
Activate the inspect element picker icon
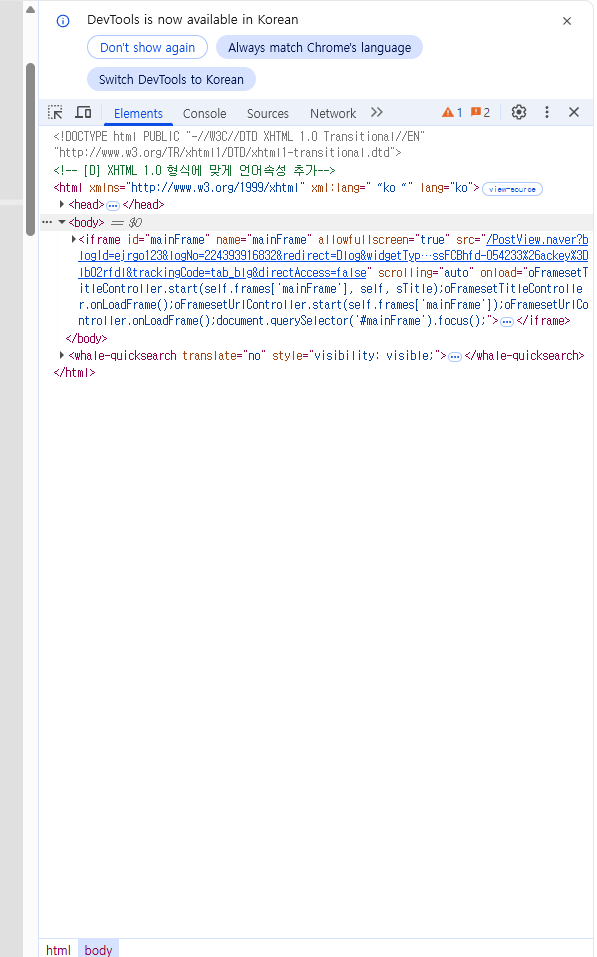[x=56, y=112]
